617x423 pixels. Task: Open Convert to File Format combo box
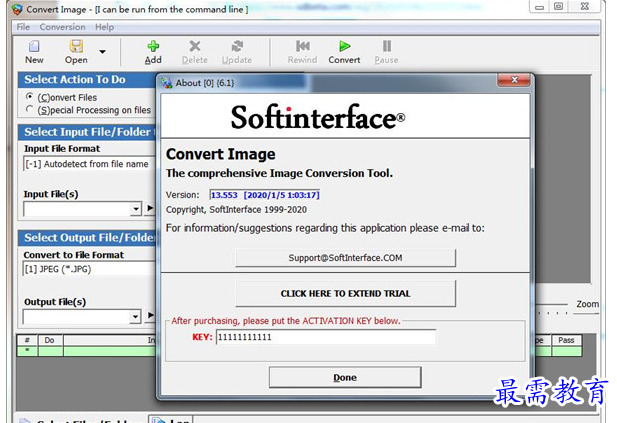[x=89, y=269]
